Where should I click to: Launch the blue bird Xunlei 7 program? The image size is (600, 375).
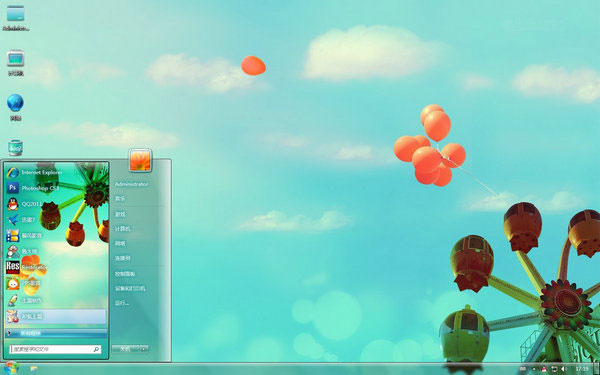tap(56, 220)
